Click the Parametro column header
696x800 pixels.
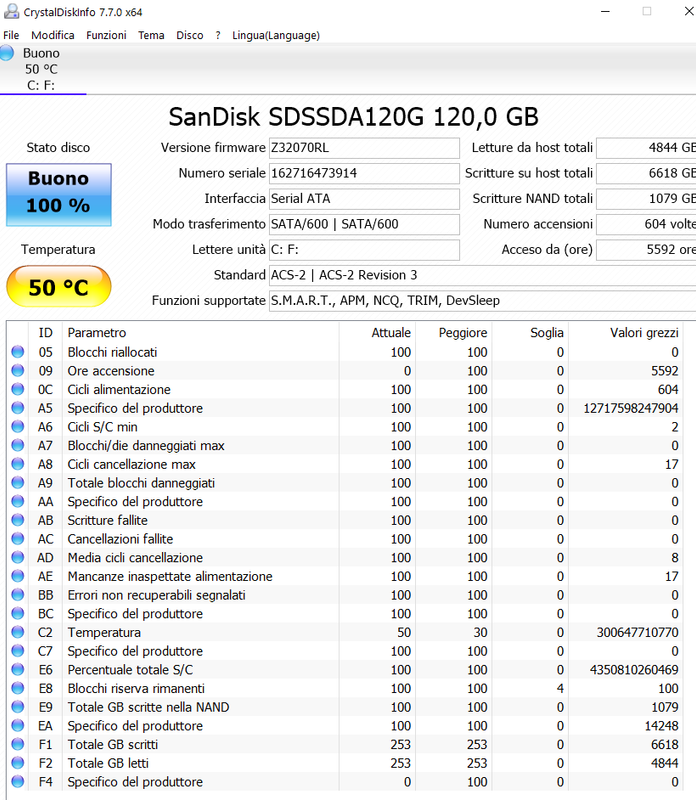[201, 333]
